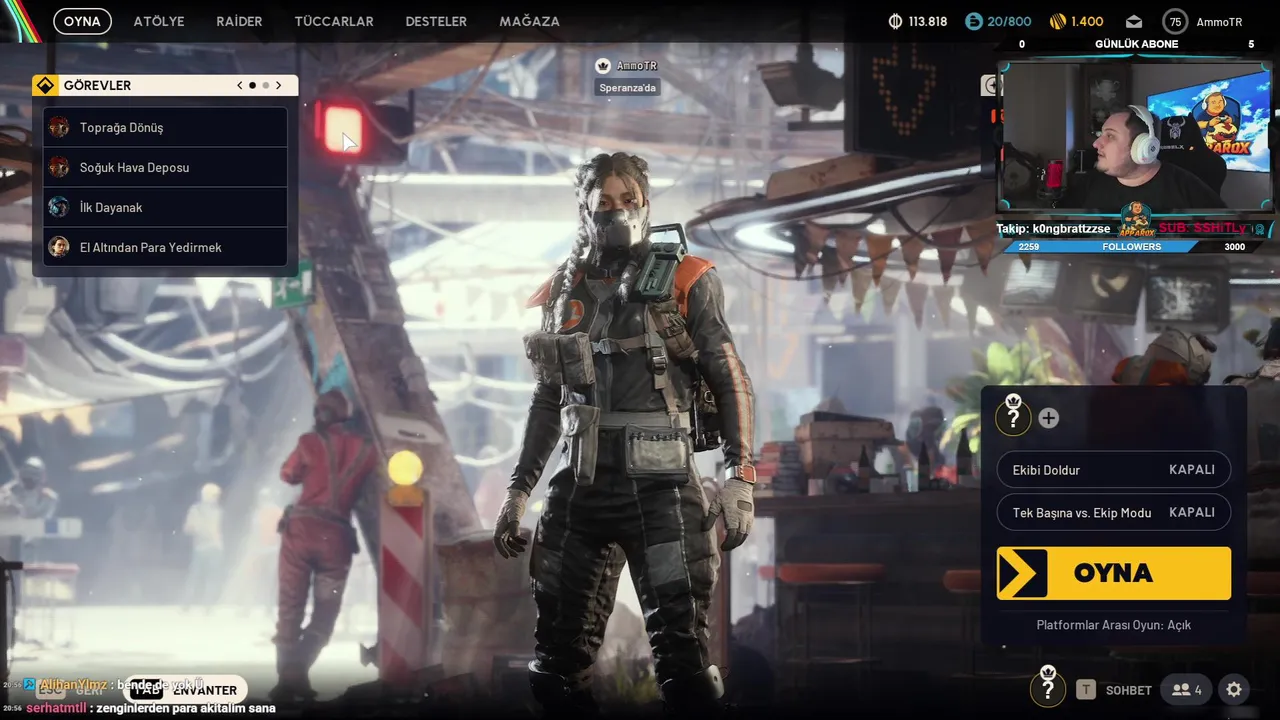Image resolution: width=1280 pixels, height=720 pixels.
Task: Toggle Tek Başına vs. Ekip Modu option
Action: (1114, 512)
